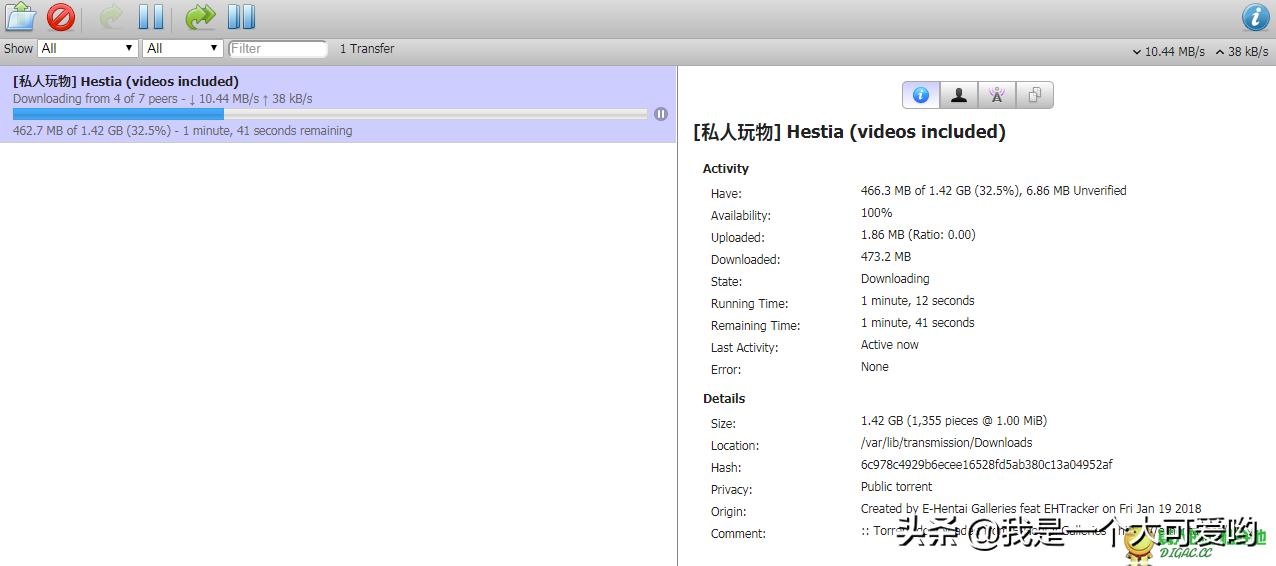Click the 'Active now' last activity value
Image resolution: width=1276 pixels, height=566 pixels.
tap(890, 345)
